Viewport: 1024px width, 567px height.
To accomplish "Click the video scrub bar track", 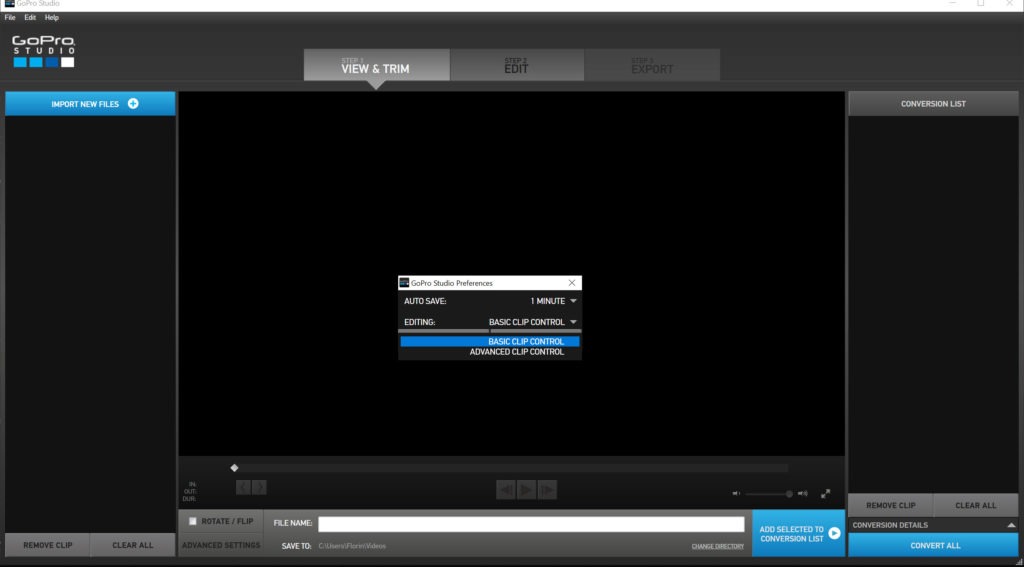I will 511,468.
